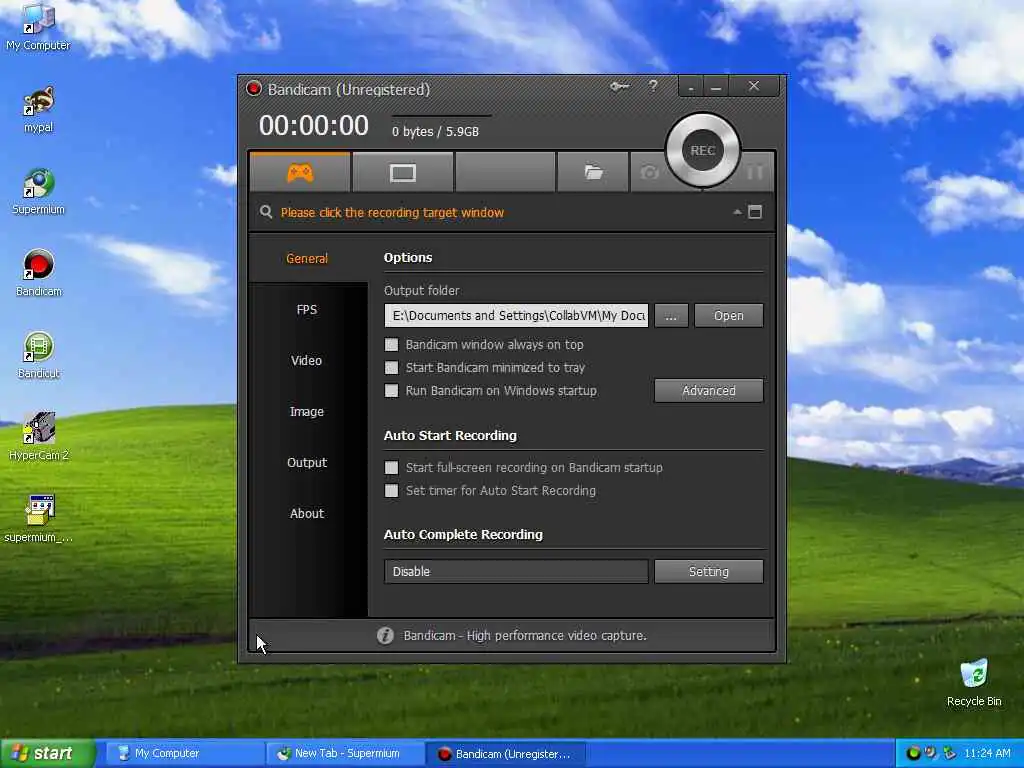Click the camera screenshot capture icon
Screen dimensions: 1024x768
[649, 172]
